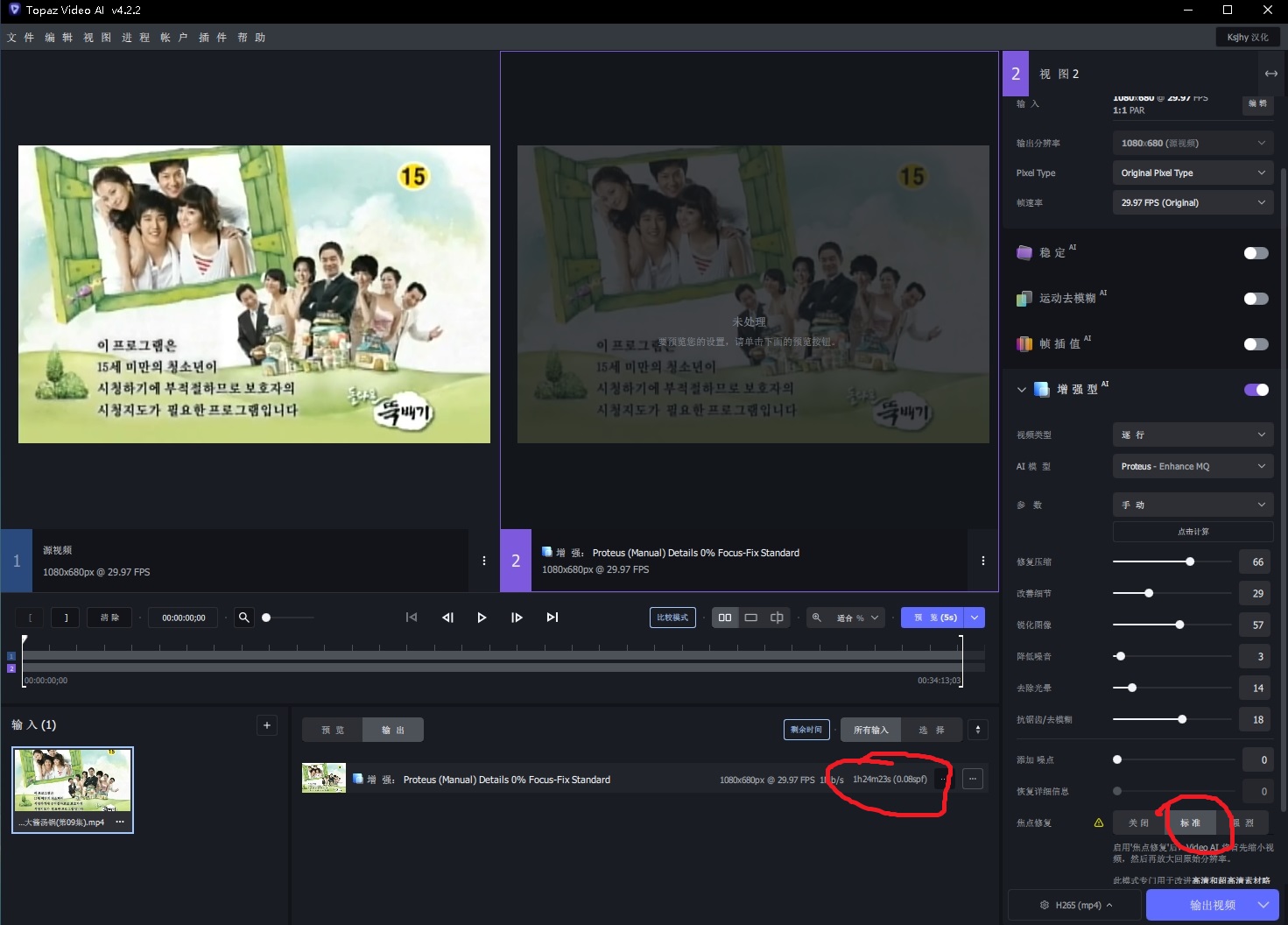Open the Process (进程) menu
1288x925 pixels.
coord(136,38)
